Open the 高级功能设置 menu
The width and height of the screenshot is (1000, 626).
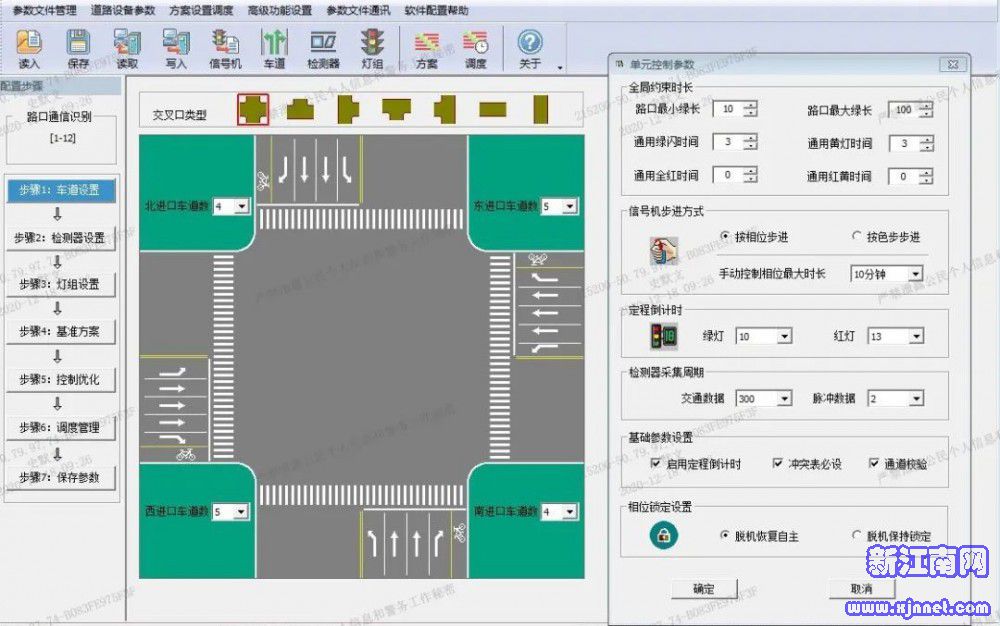279,10
